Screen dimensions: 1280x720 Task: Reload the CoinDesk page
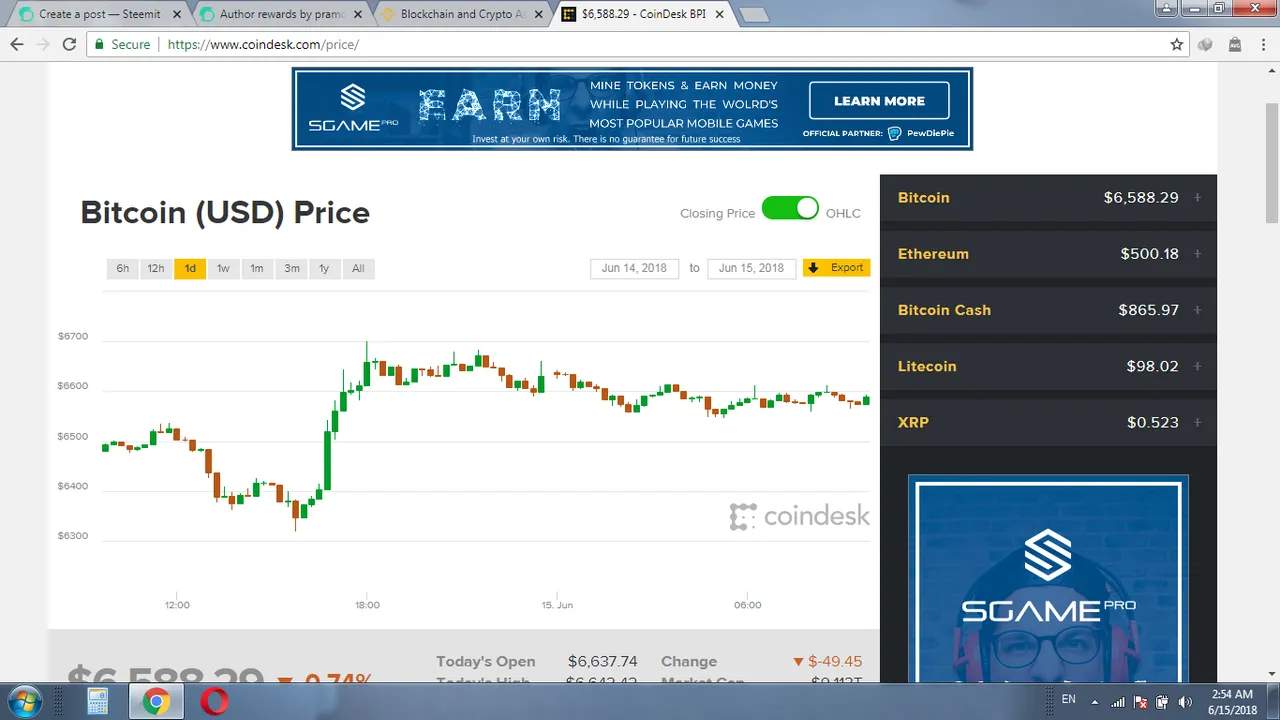pyautogui.click(x=69, y=45)
